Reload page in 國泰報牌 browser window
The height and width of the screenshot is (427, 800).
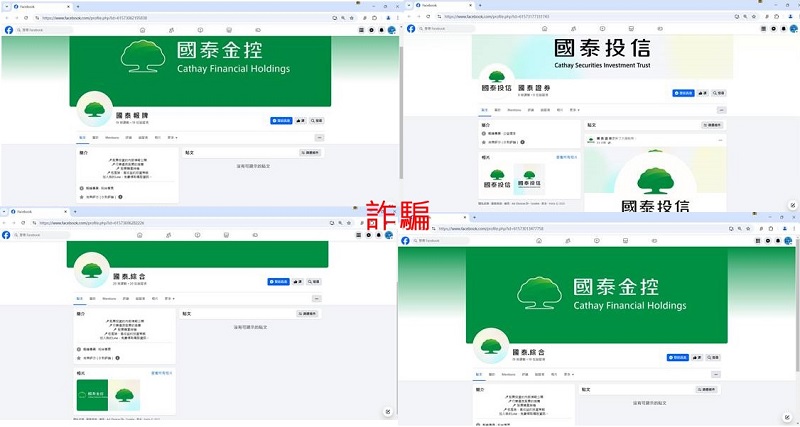pyautogui.click(x=26, y=17)
